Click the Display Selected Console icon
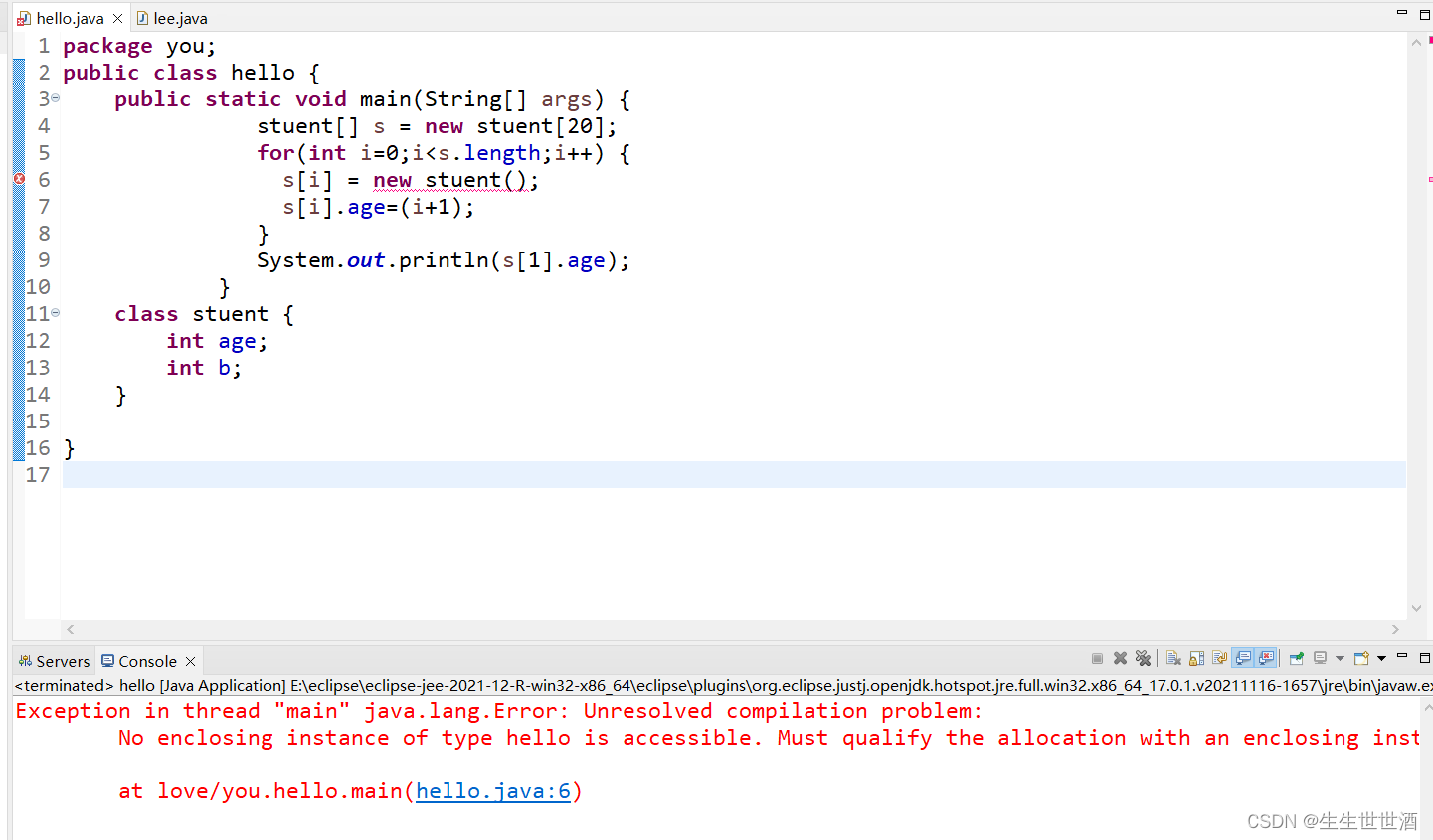 tap(1320, 657)
